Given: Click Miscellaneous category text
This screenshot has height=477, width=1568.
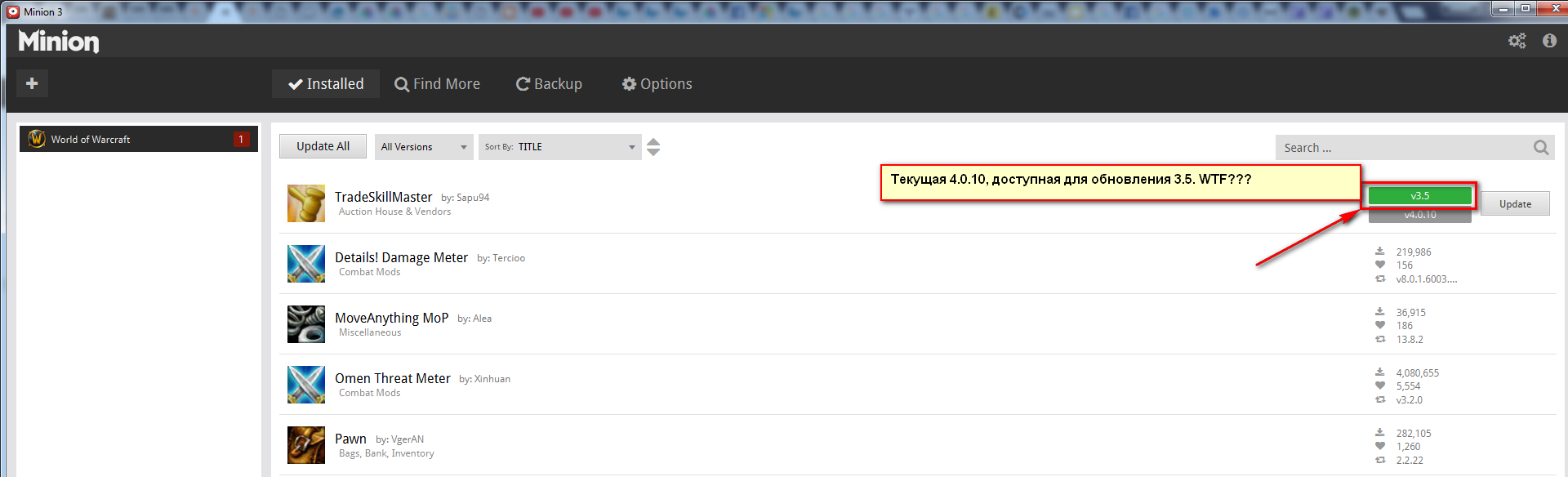Looking at the screenshot, I should [370, 332].
